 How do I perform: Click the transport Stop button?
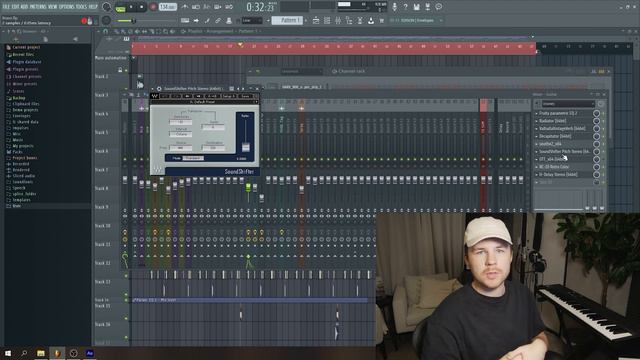142,7
